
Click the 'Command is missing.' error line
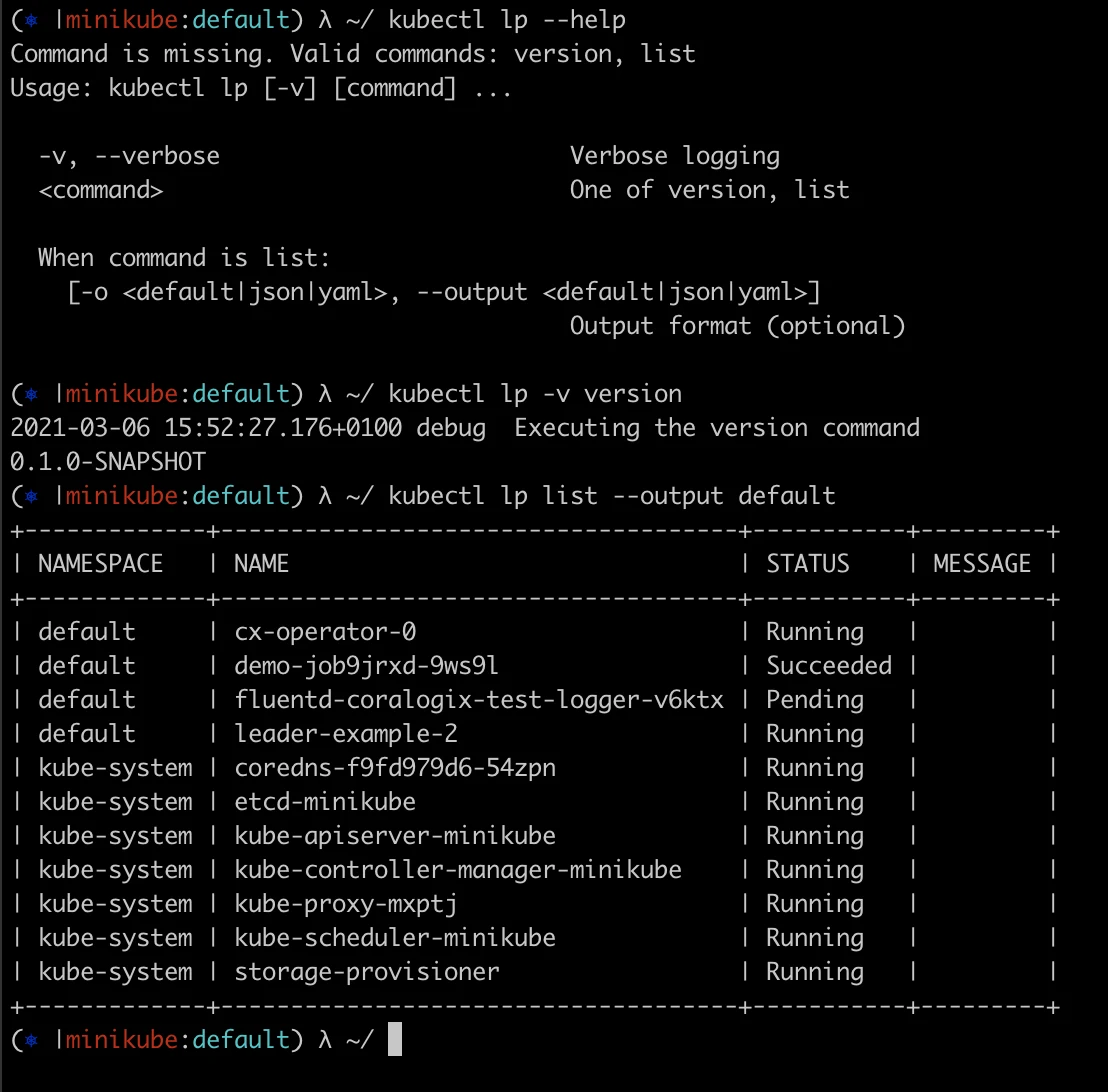coord(141,54)
